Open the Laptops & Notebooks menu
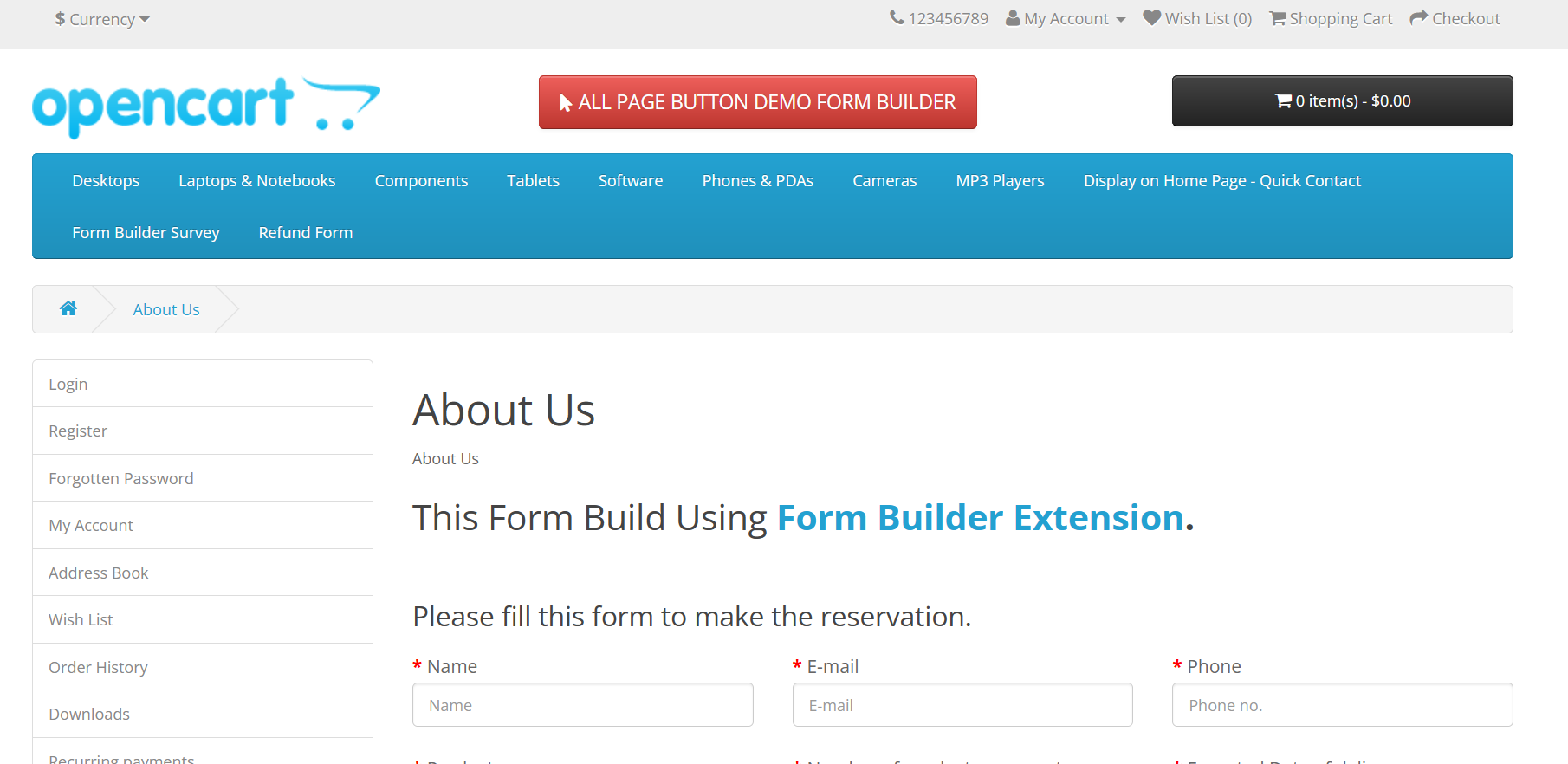The height and width of the screenshot is (764, 1568). [x=256, y=180]
